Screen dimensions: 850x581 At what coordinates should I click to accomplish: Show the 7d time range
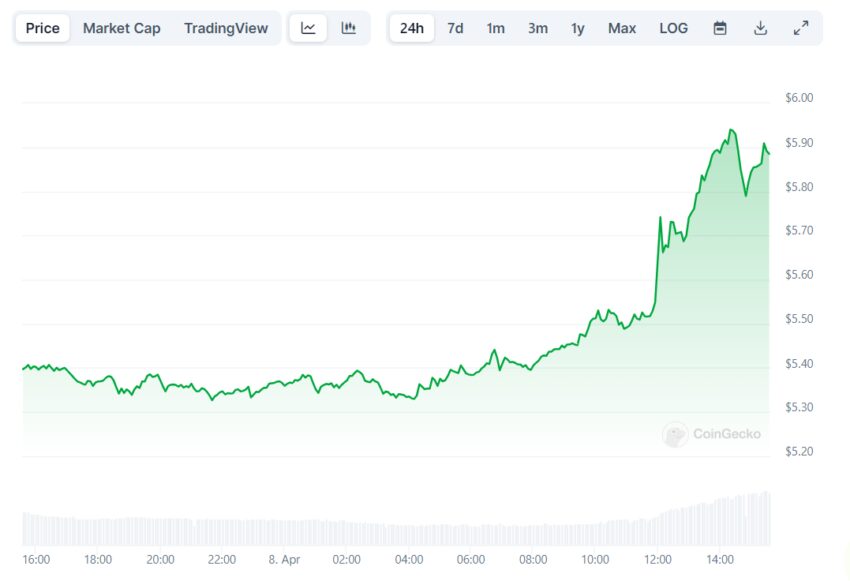455,28
